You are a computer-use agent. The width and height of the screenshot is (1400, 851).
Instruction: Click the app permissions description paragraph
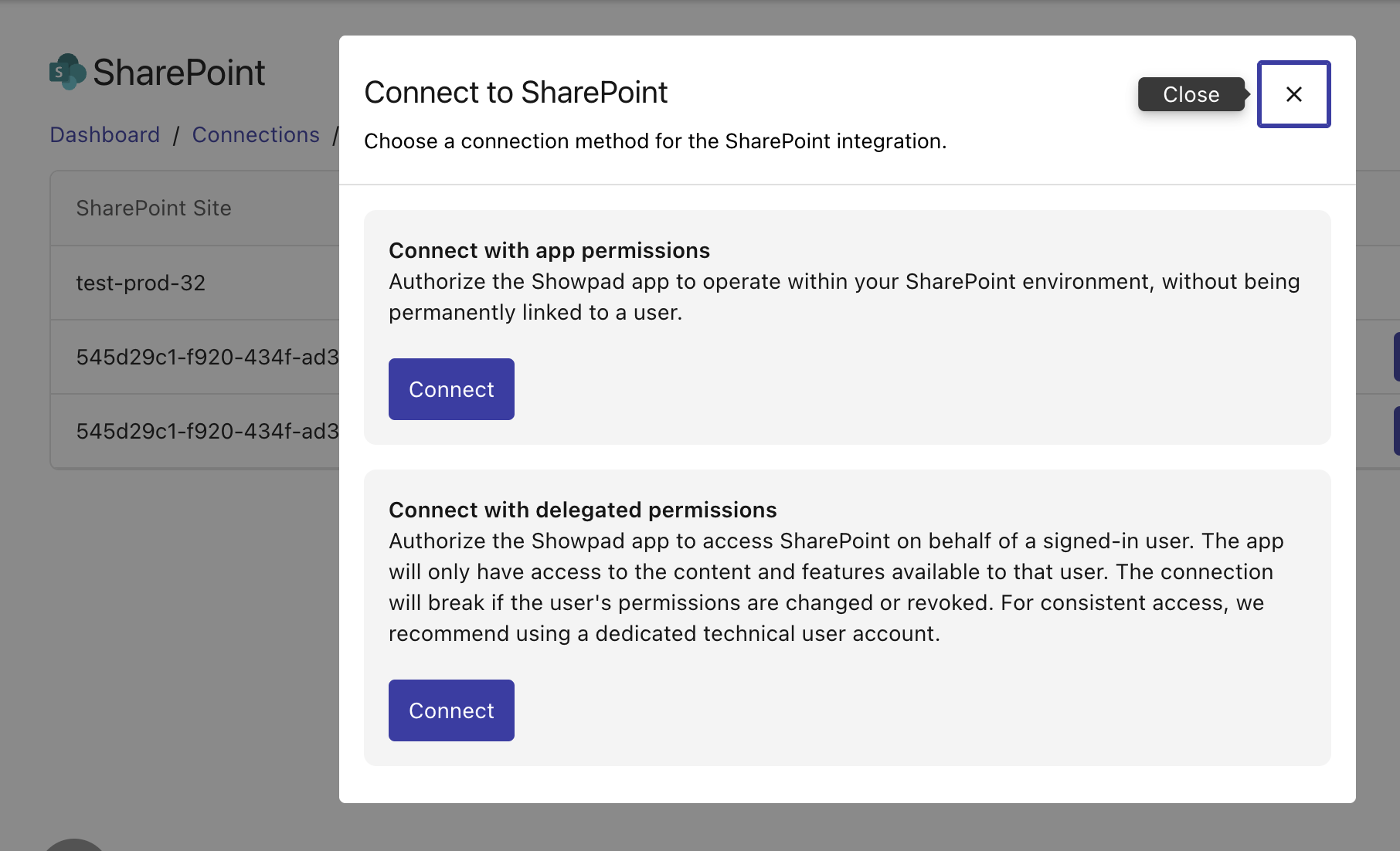coord(844,297)
